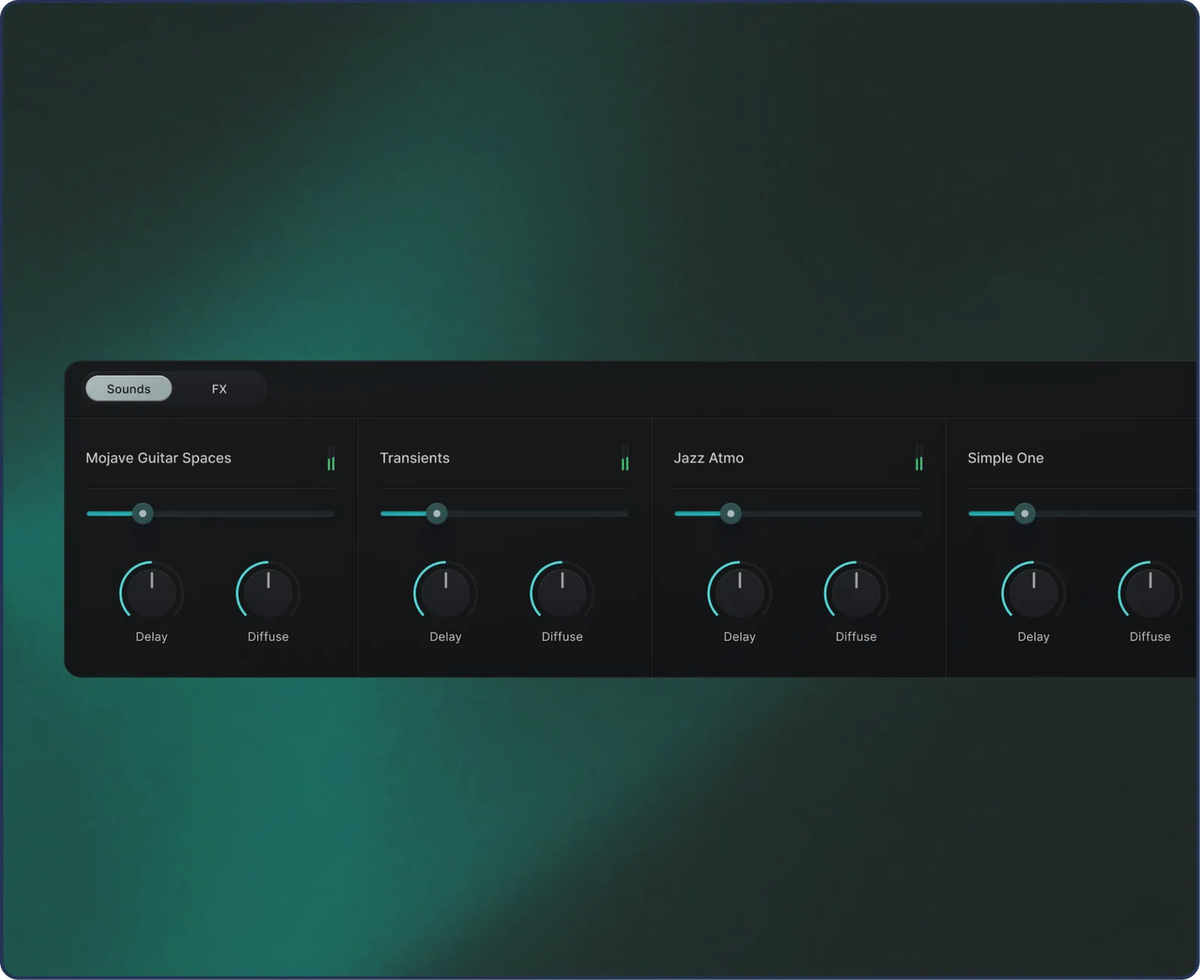Click the Simple One Diffuse knob

tap(1150, 592)
